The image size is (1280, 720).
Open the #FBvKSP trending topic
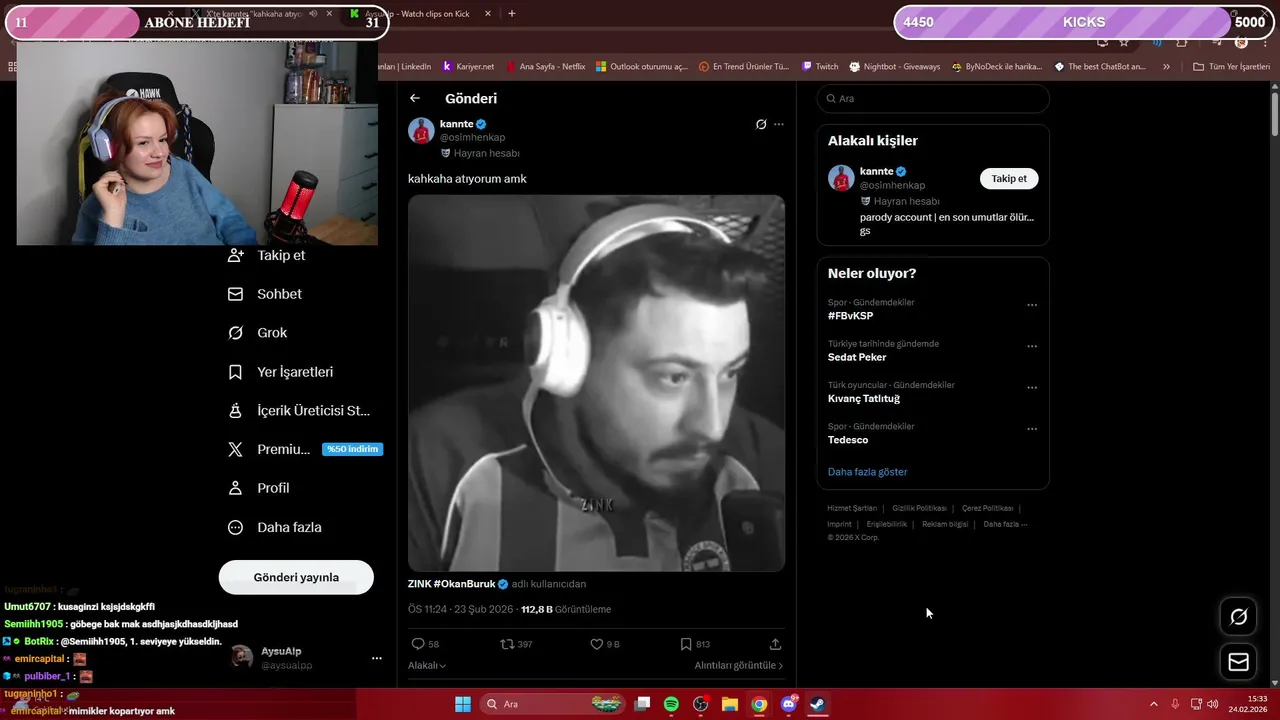click(850, 316)
